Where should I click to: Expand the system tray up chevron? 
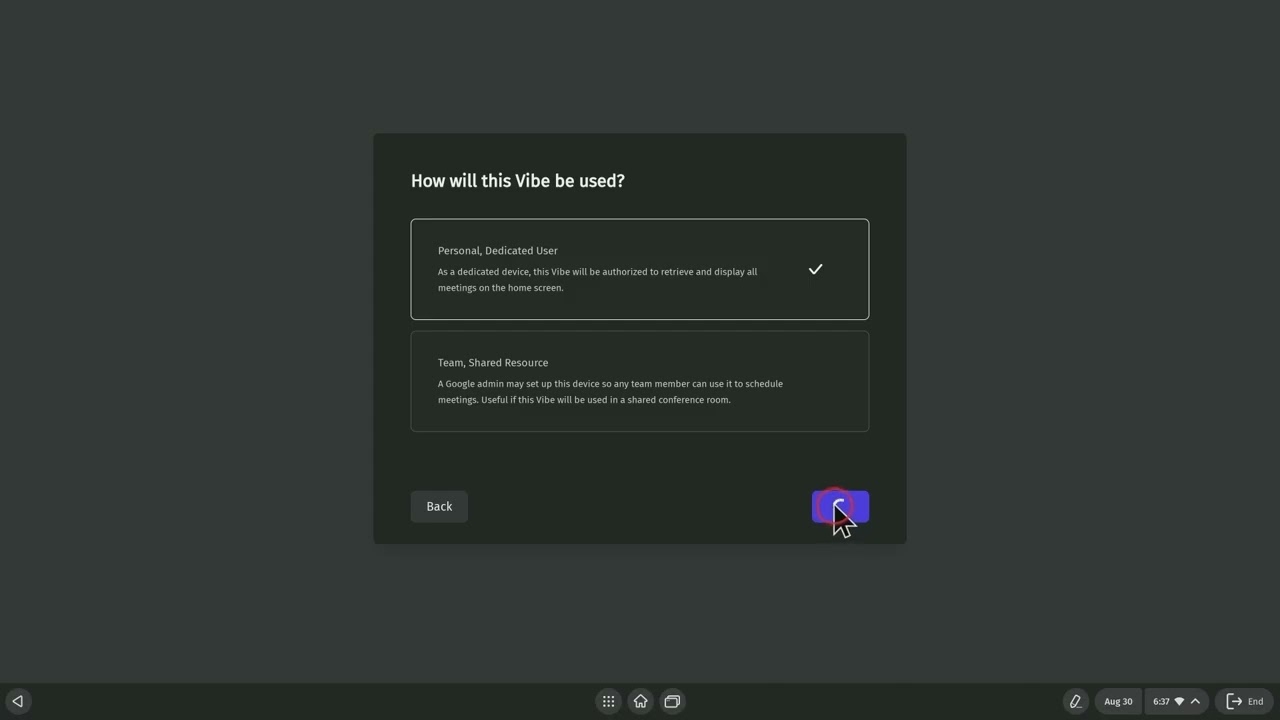pyautogui.click(x=1195, y=701)
